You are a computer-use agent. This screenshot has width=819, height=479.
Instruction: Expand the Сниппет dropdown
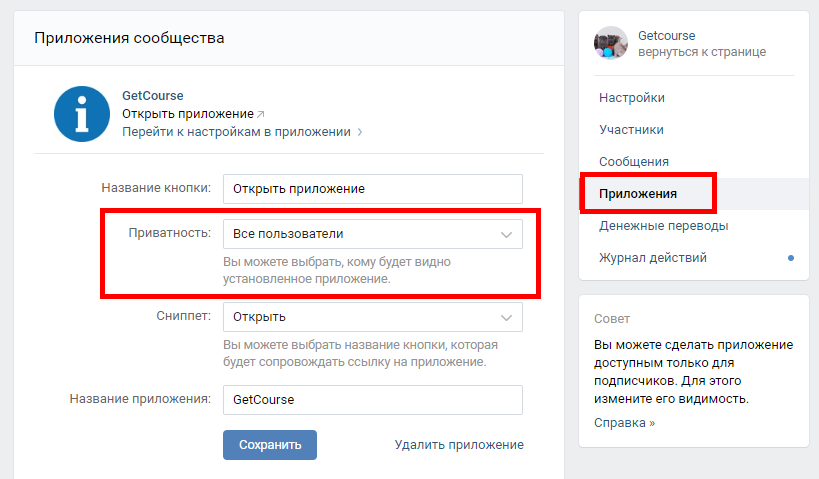click(372, 317)
